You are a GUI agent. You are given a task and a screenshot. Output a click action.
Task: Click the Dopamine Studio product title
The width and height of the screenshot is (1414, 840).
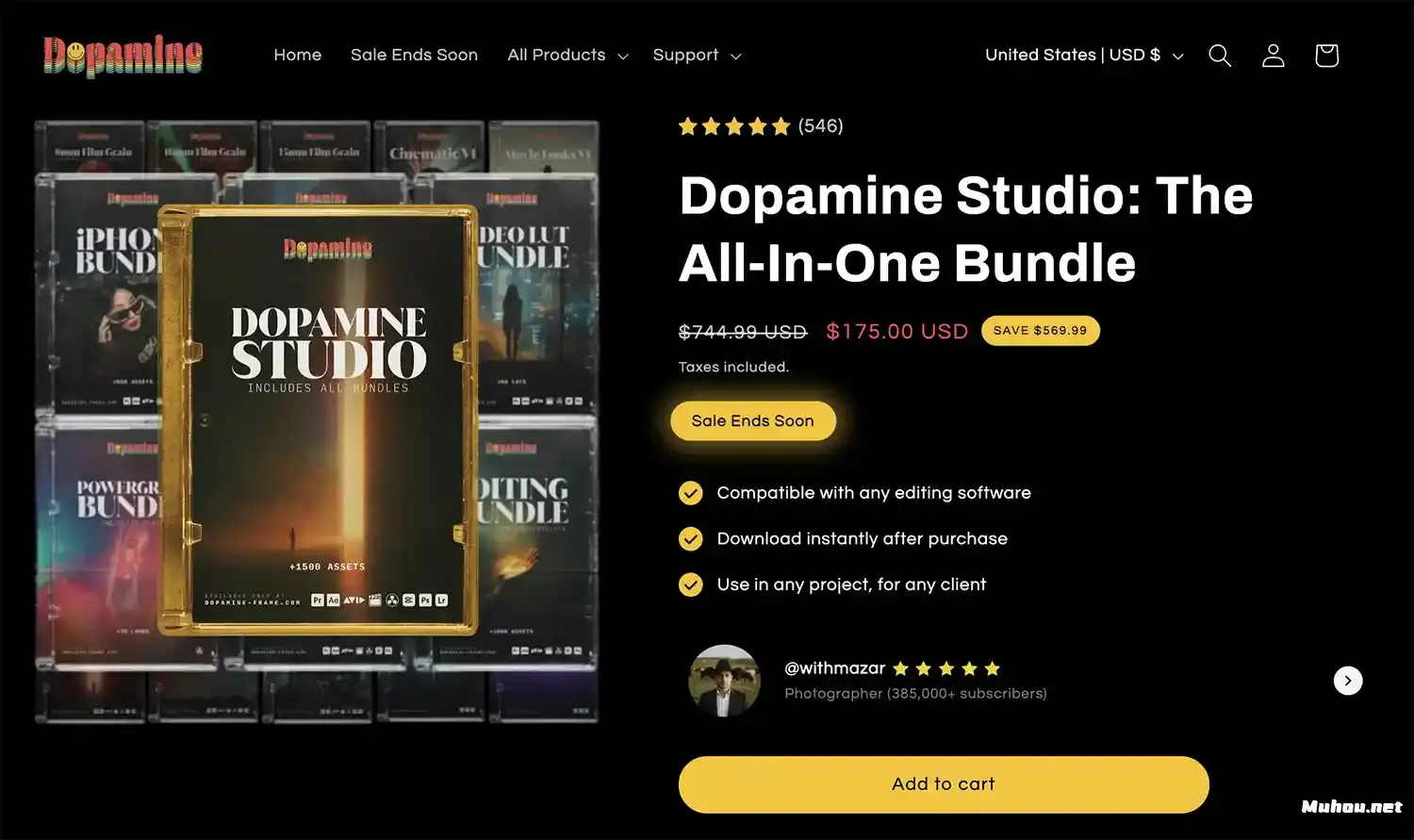[966, 229]
